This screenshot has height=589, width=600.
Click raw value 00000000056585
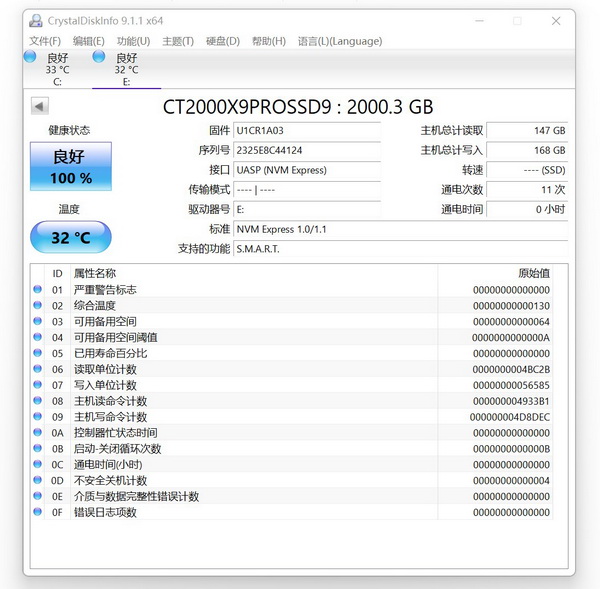tap(511, 385)
